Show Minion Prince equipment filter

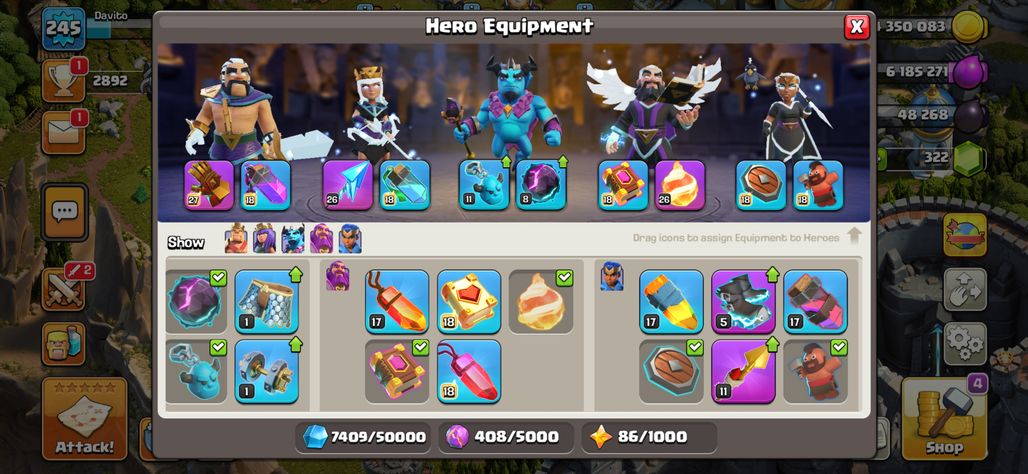[292, 239]
